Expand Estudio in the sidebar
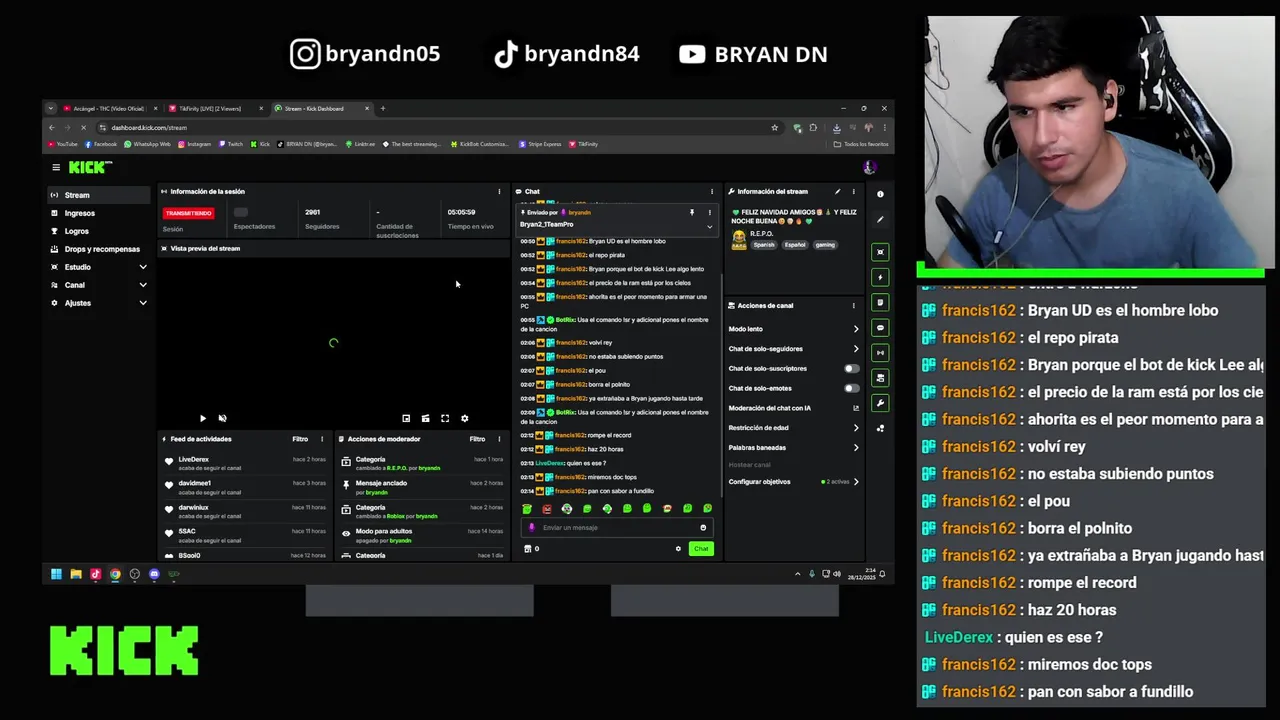Screen dimensions: 1280x720 [99, 267]
